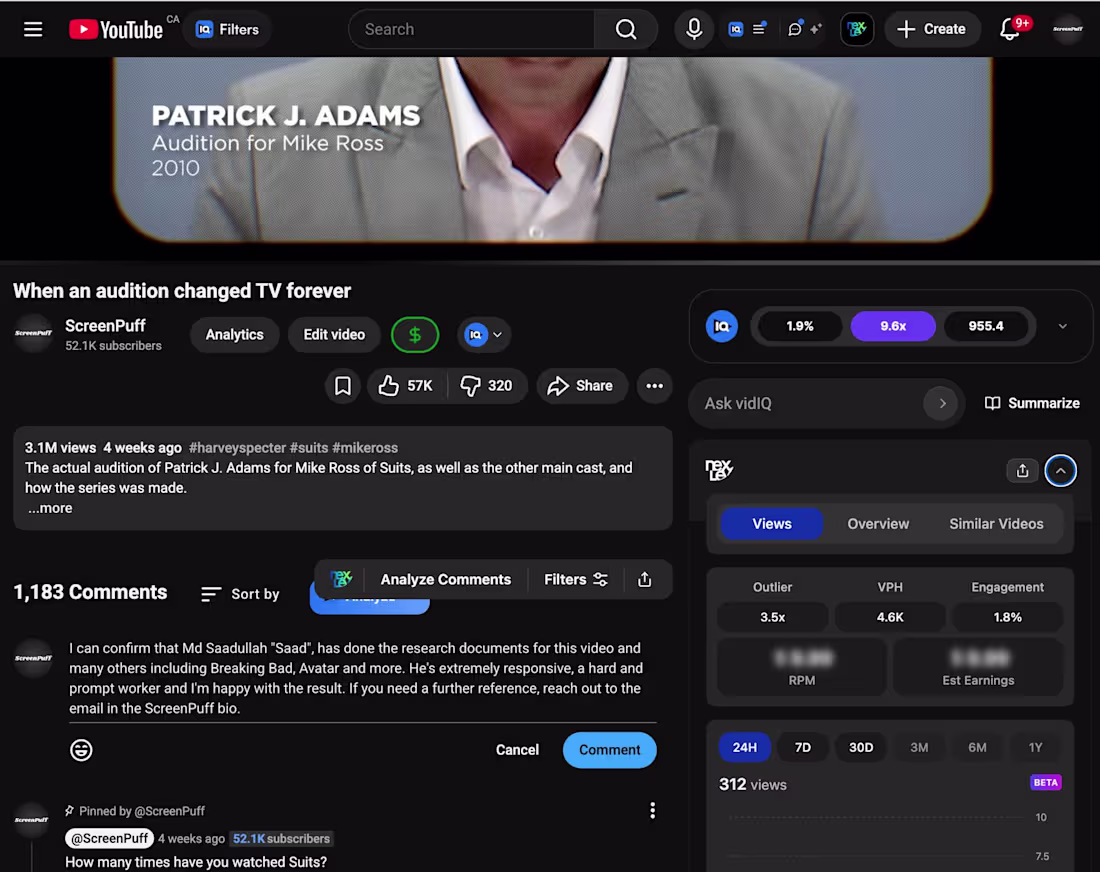The height and width of the screenshot is (872, 1100).
Task: Click the export icon beside comment Filters
Action: click(x=645, y=579)
